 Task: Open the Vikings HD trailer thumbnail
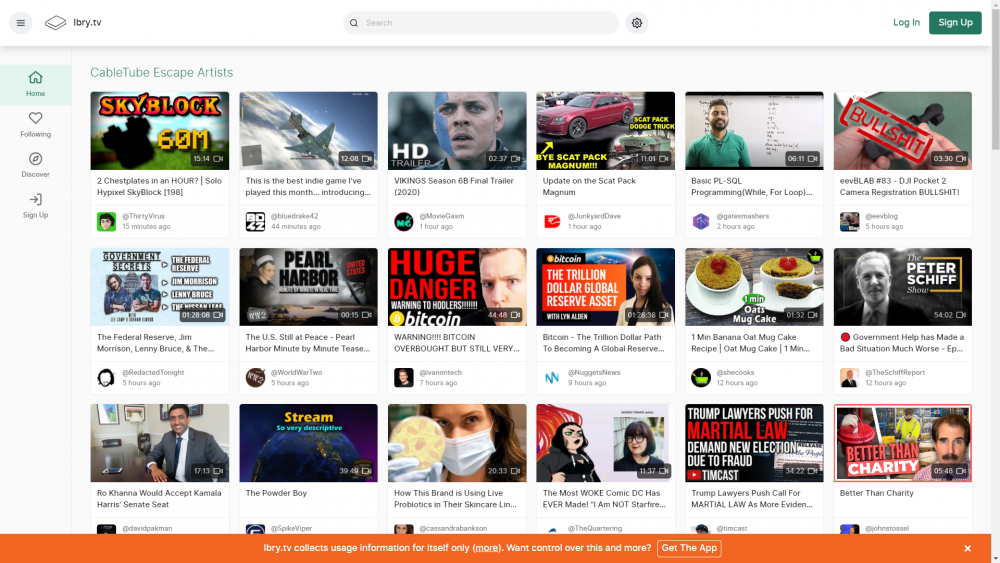(x=457, y=131)
